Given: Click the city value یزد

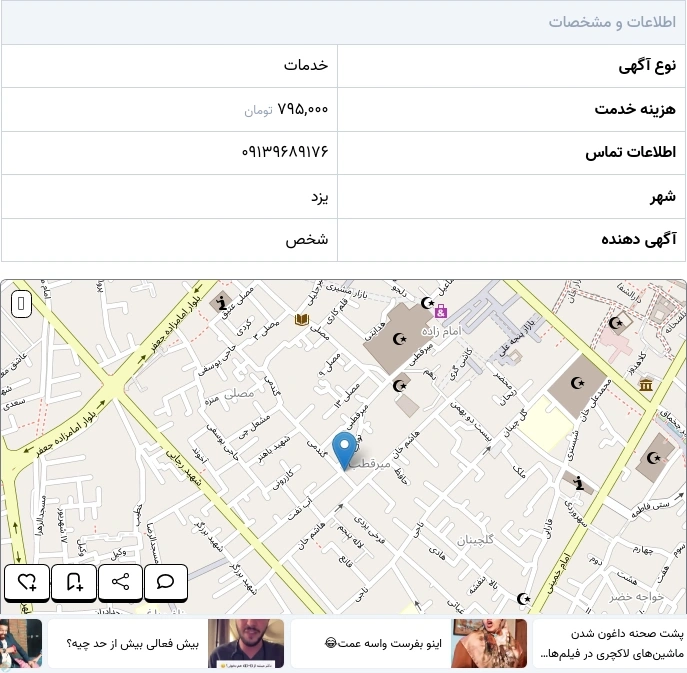Looking at the screenshot, I should click(320, 196).
